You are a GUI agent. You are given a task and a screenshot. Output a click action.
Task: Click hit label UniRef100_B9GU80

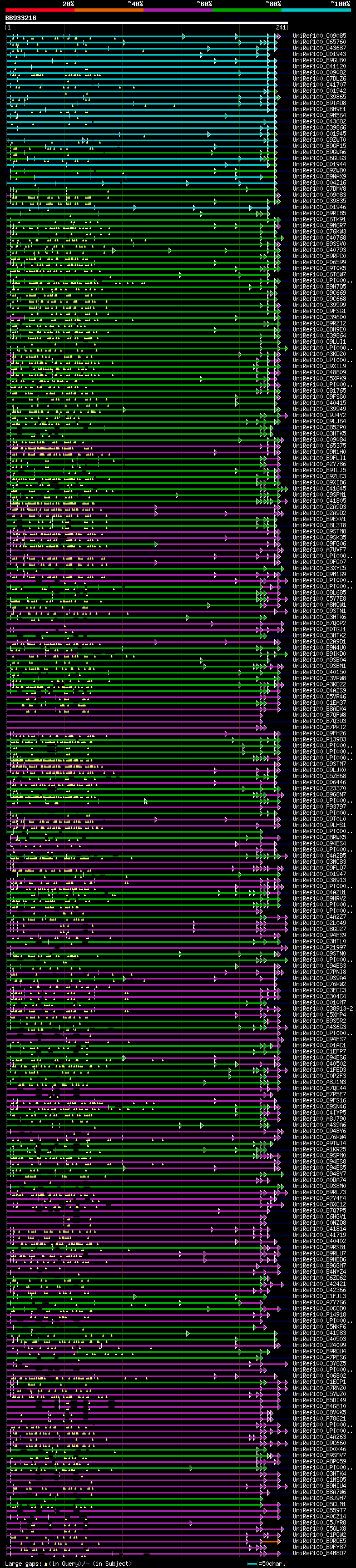click(319, 60)
